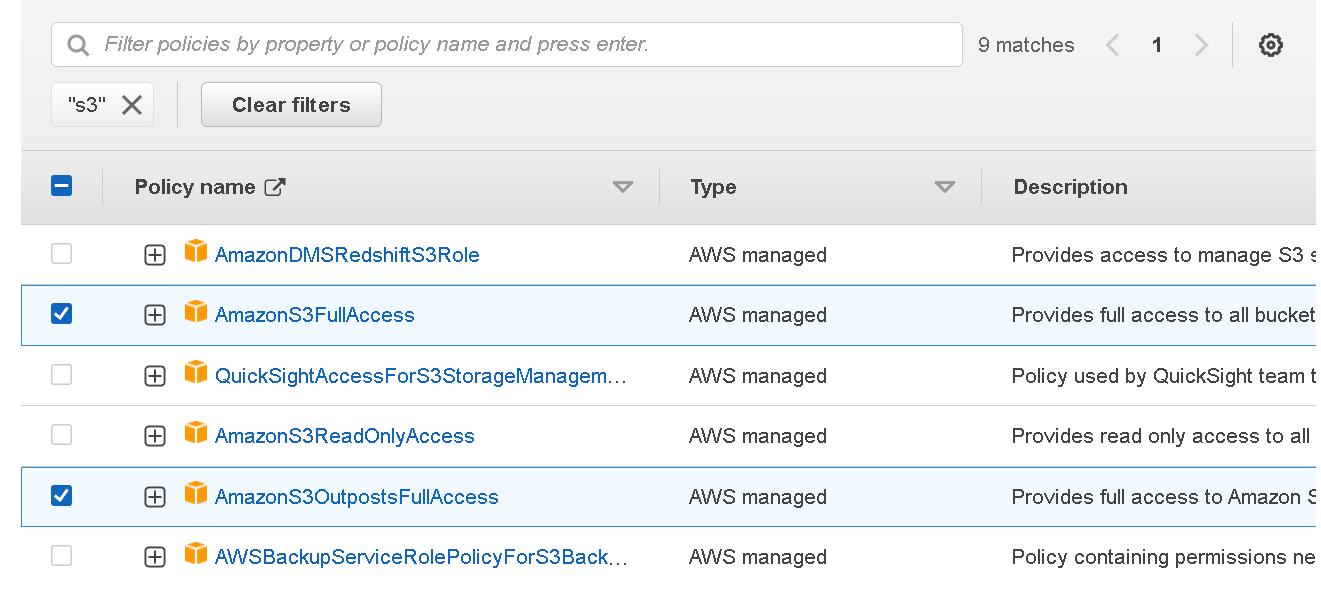
Task: Uncheck AmazonS3FullAccess
Action: pos(61,313)
